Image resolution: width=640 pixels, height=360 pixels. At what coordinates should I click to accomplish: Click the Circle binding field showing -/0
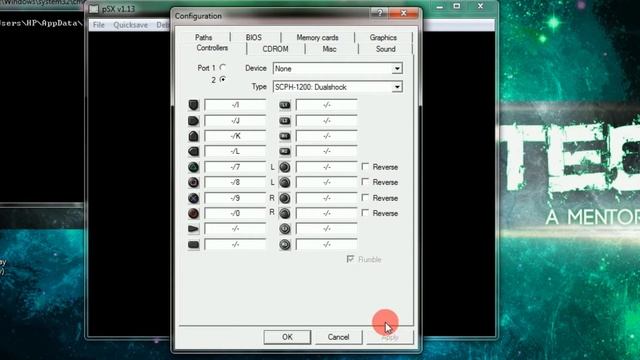[x=235, y=213]
